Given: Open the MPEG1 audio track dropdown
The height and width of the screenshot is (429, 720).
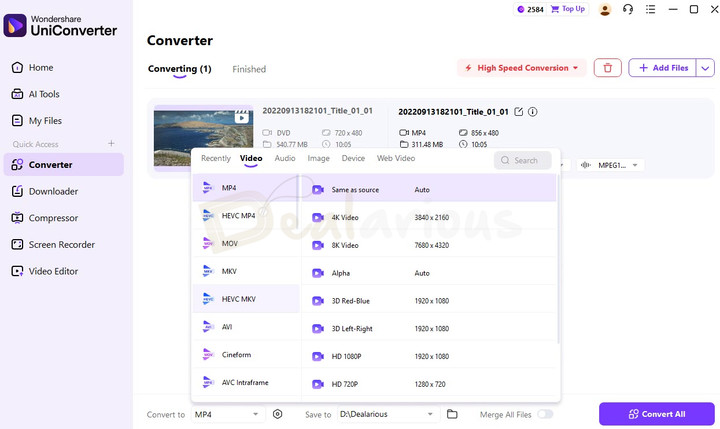Looking at the screenshot, I should coord(610,165).
